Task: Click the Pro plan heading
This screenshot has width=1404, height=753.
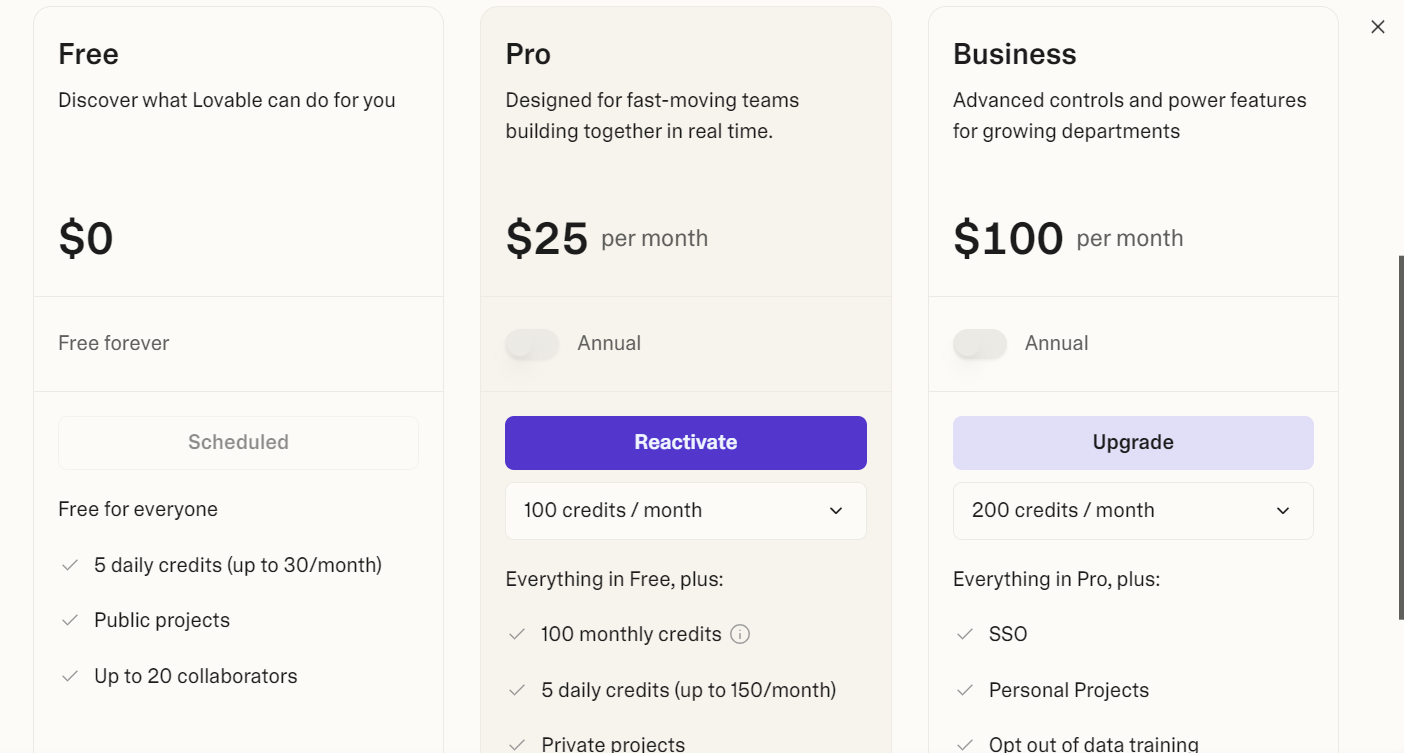Action: pyautogui.click(x=528, y=54)
